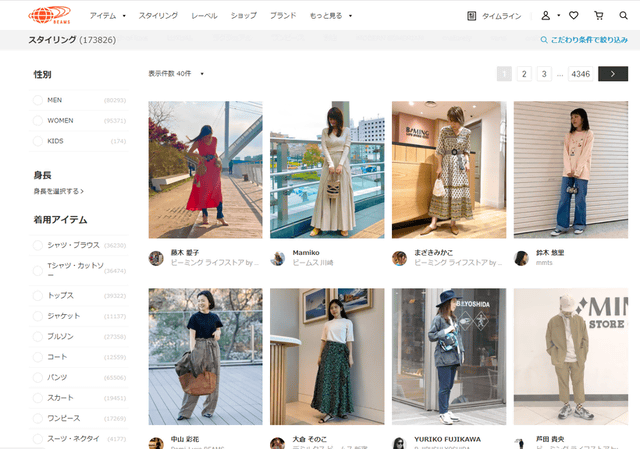Go to last page 4346
The width and height of the screenshot is (640, 449).
click(x=580, y=74)
